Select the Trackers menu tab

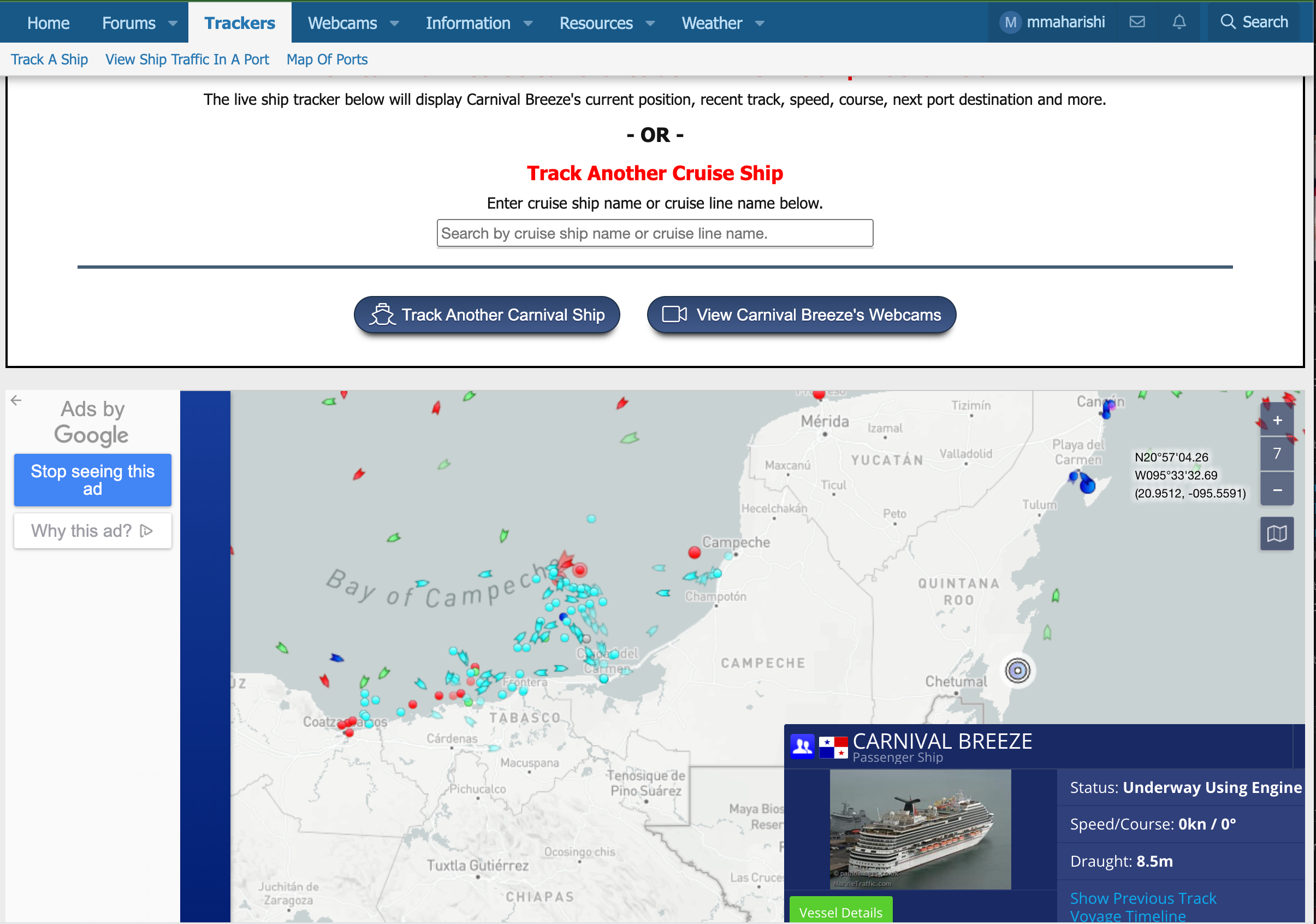[239, 22]
